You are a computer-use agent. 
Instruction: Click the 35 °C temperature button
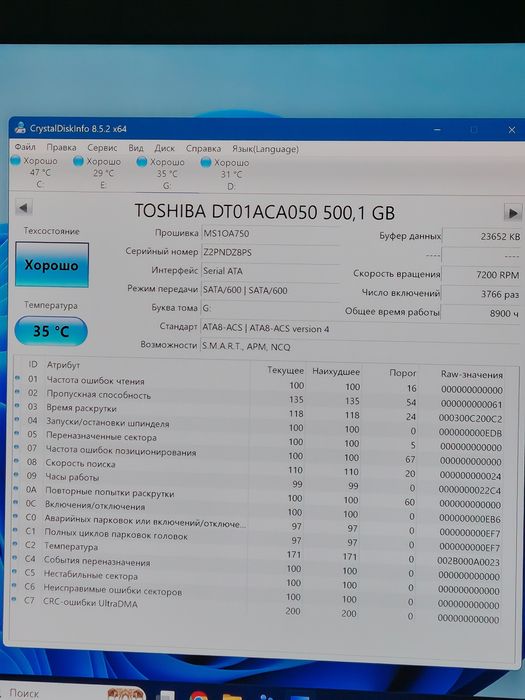click(x=51, y=331)
